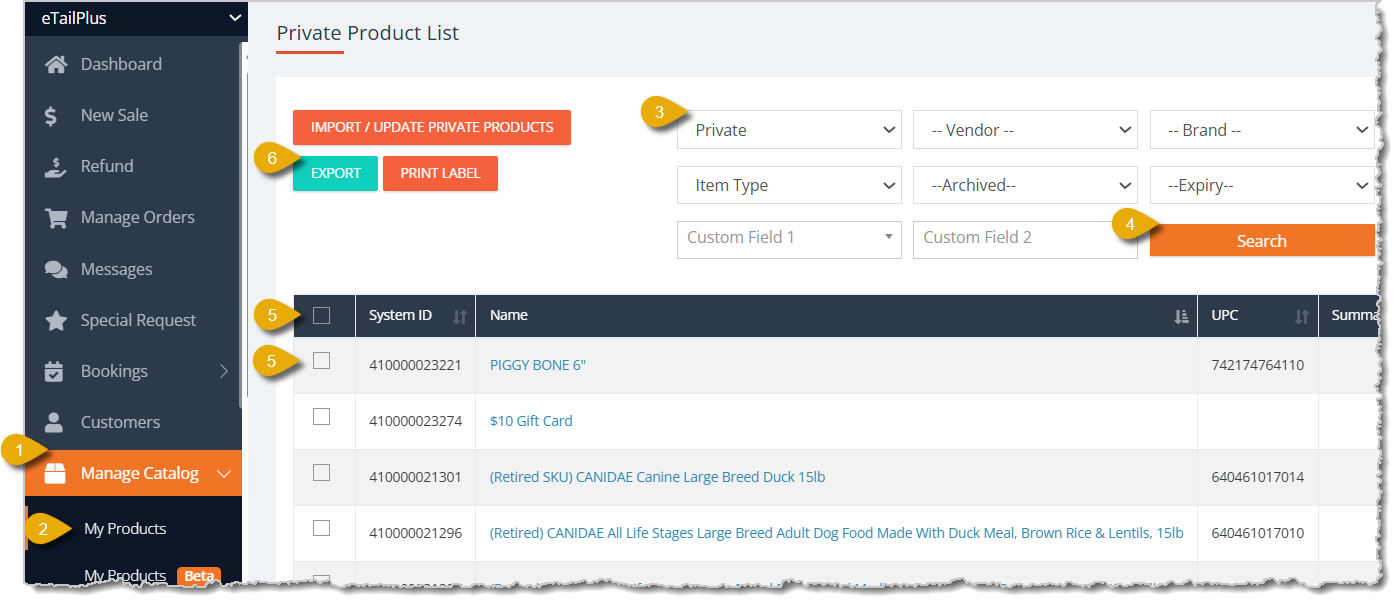Click the Export button

[x=335, y=173]
